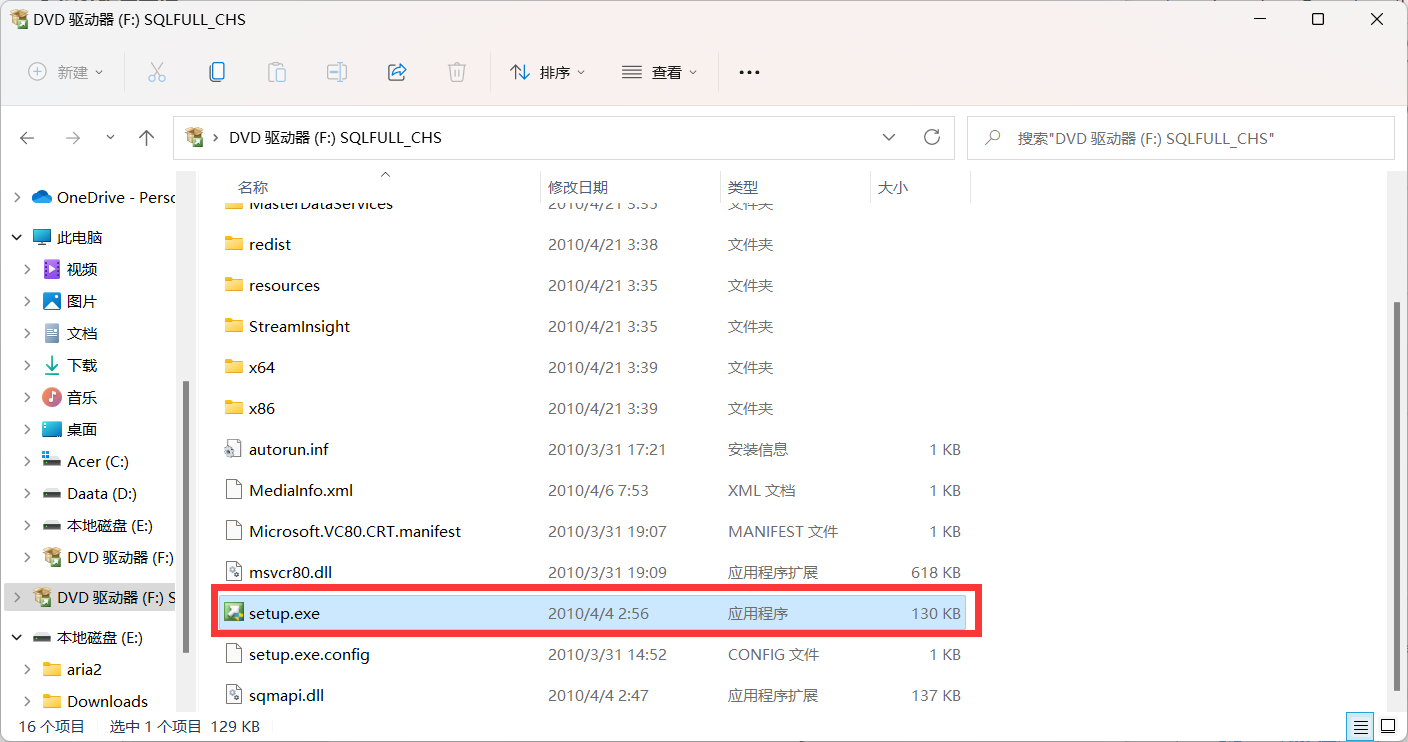Go up one folder with Up arrow
Image resolution: width=1408 pixels, height=742 pixels.
click(147, 138)
